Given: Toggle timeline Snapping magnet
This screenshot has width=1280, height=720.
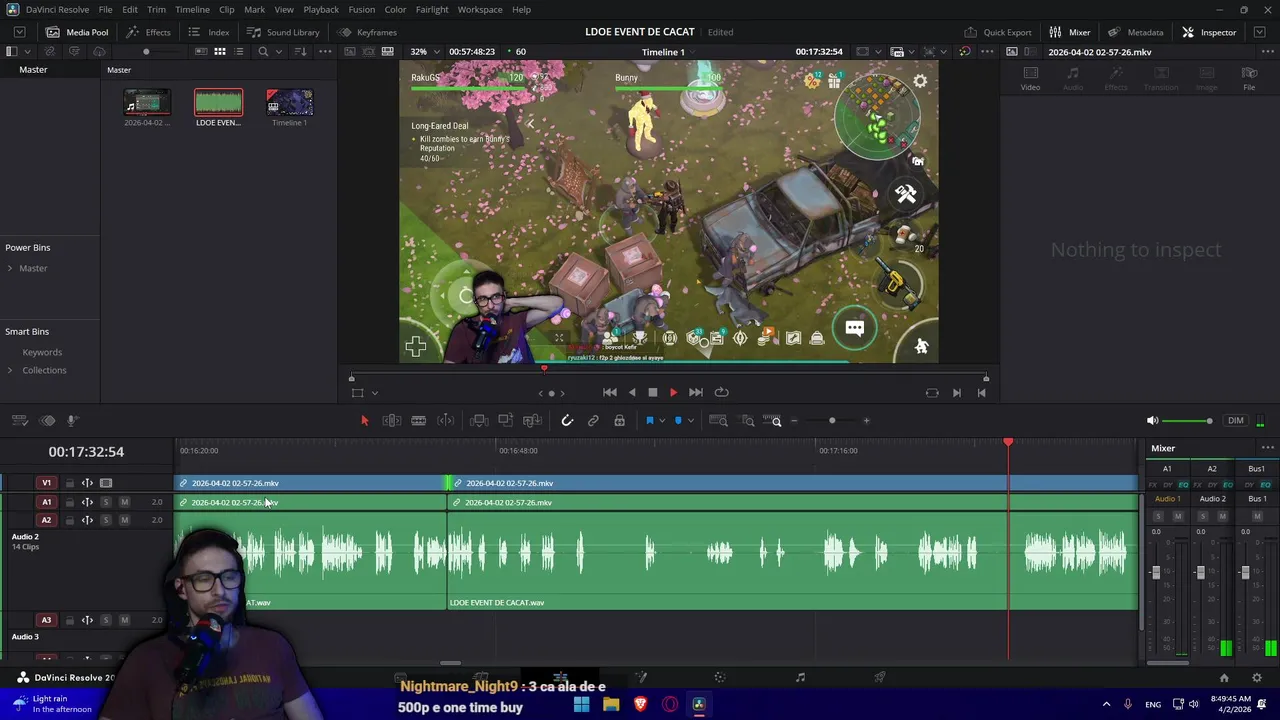Looking at the screenshot, I should [x=567, y=421].
